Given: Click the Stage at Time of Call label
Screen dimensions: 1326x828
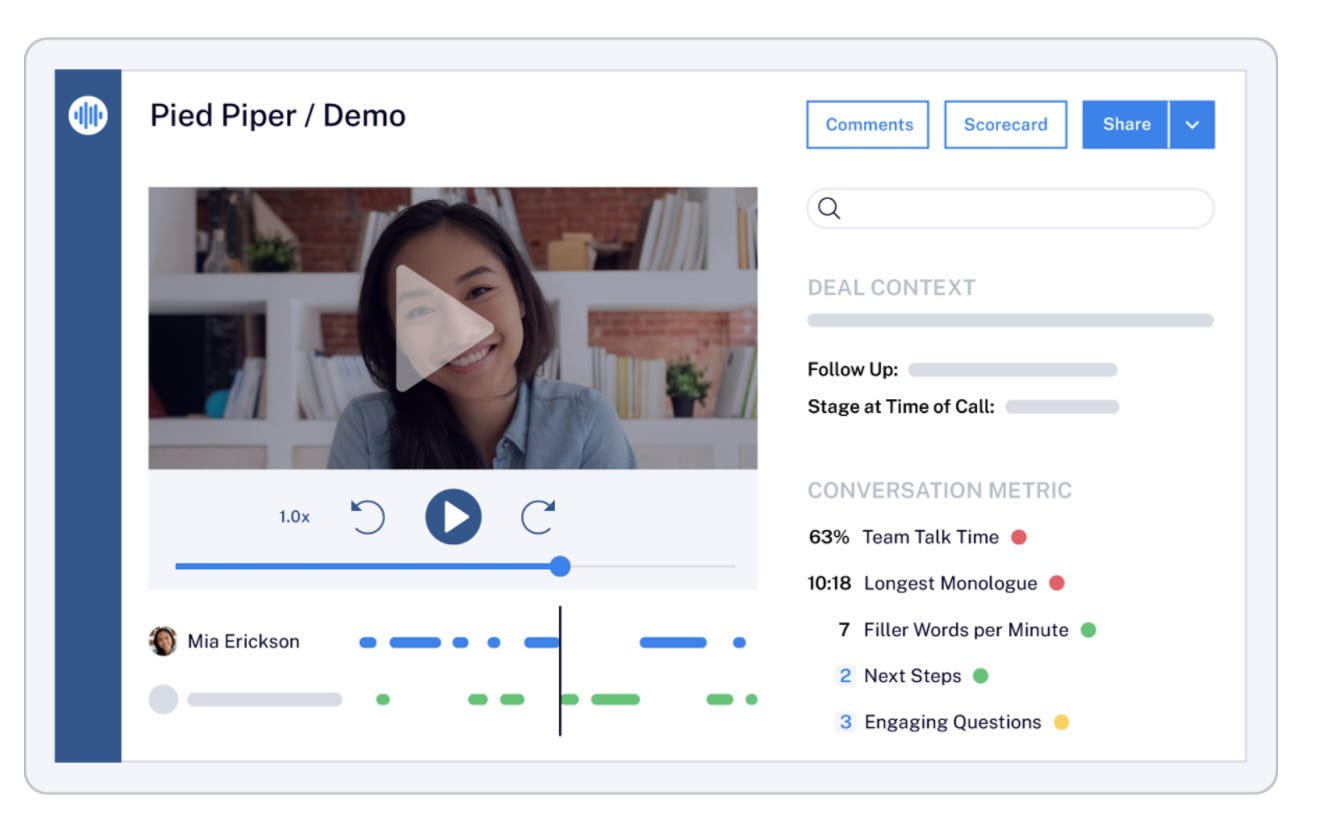Looking at the screenshot, I should 901,407.
